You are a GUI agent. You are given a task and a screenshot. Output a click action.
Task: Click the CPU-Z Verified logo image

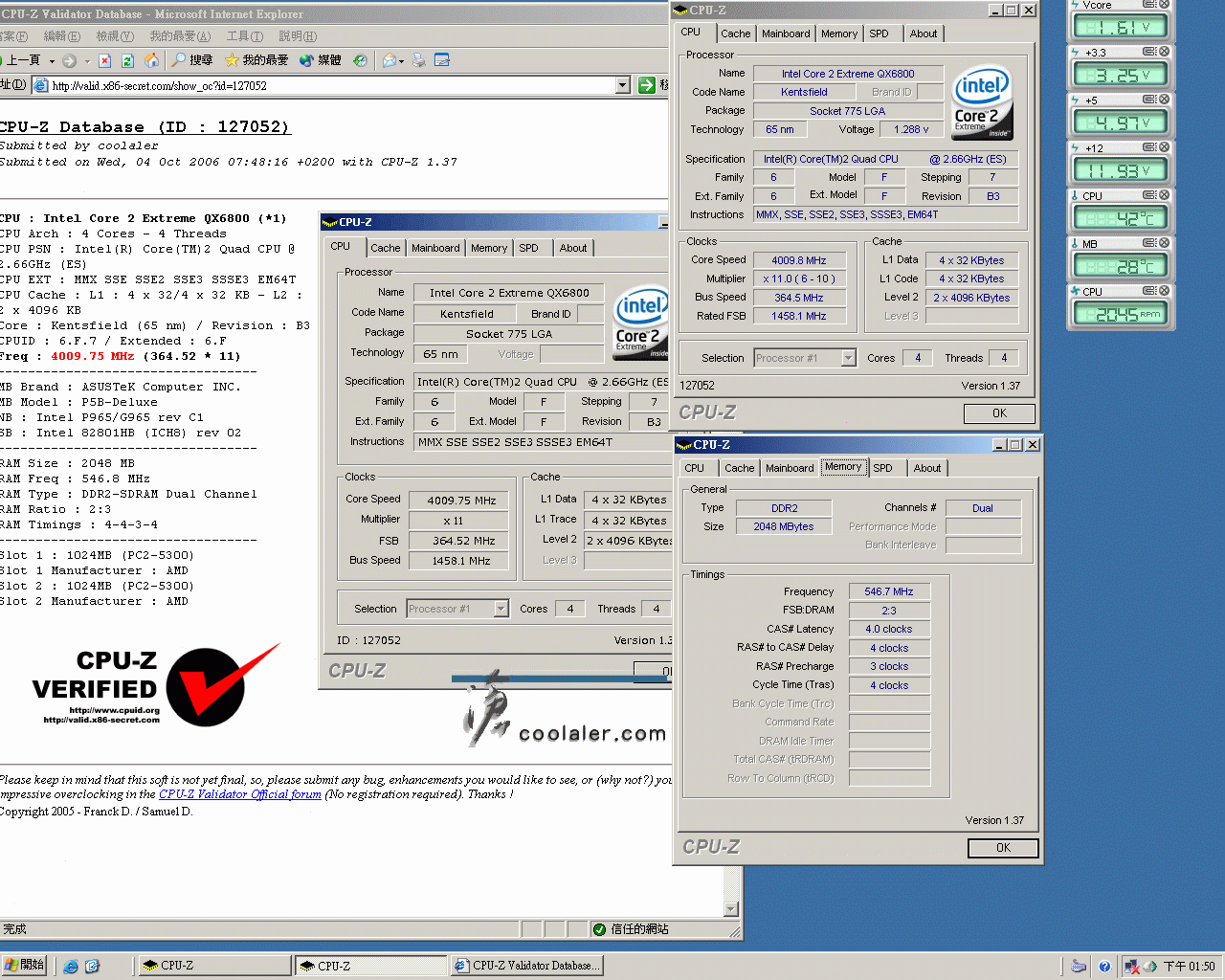tap(156, 684)
